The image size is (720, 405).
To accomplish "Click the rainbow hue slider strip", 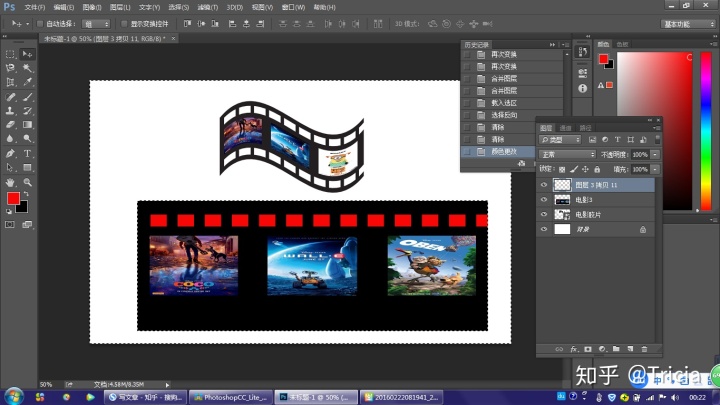I will pos(706,131).
